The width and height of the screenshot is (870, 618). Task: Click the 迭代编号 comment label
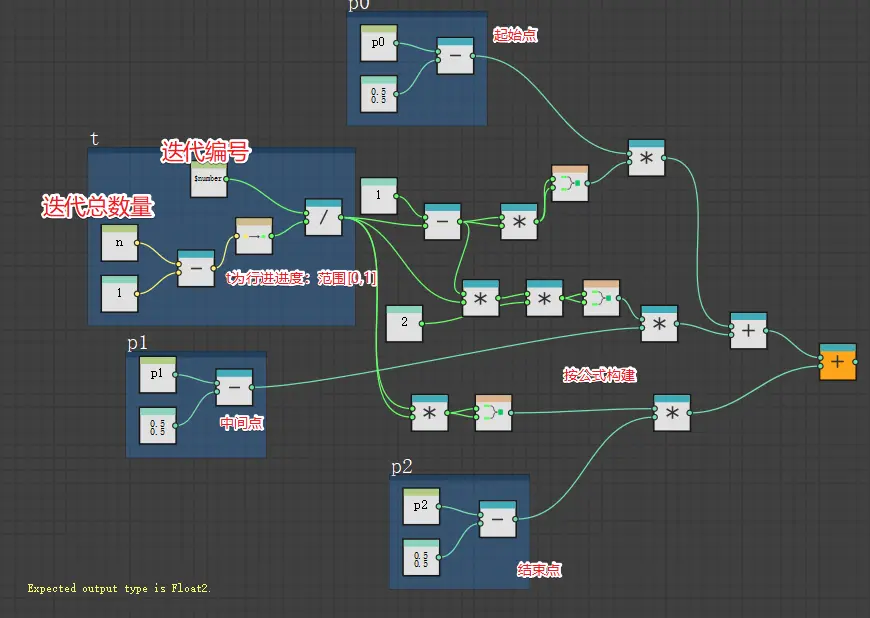pyautogui.click(x=206, y=151)
